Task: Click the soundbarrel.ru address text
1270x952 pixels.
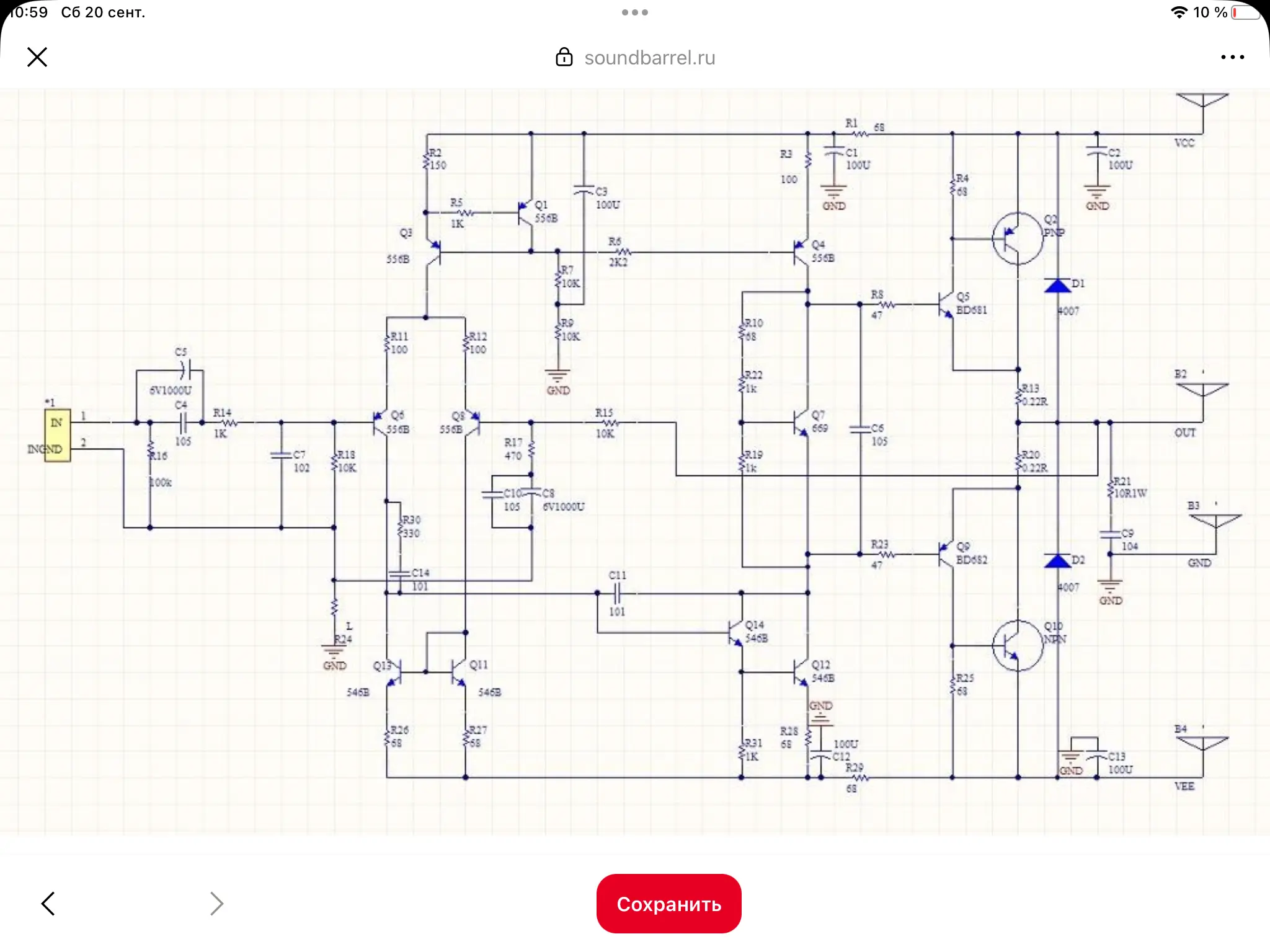Action: point(649,58)
